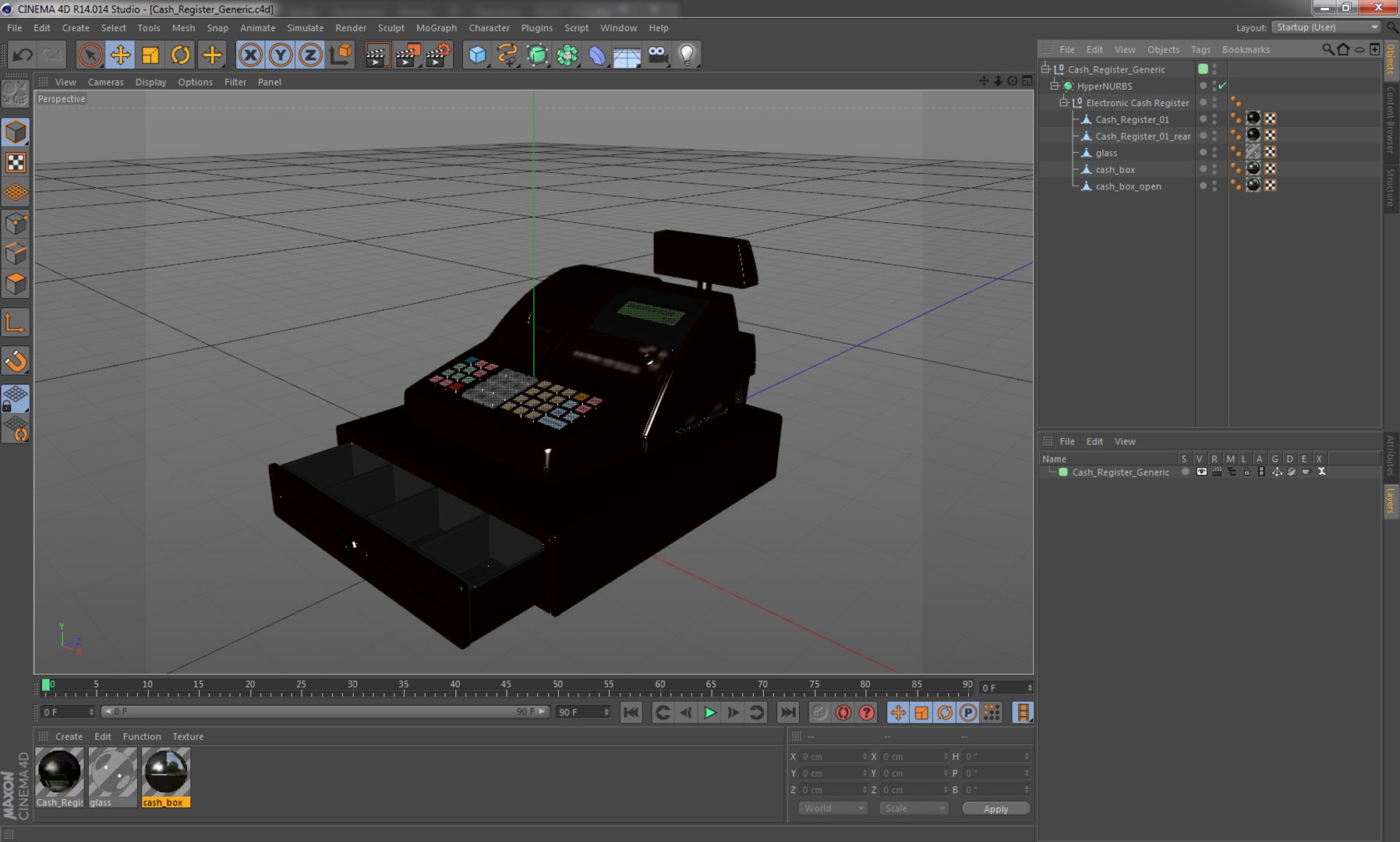1400x842 pixels.
Task: Open the MoGraph menu
Action: click(x=436, y=27)
